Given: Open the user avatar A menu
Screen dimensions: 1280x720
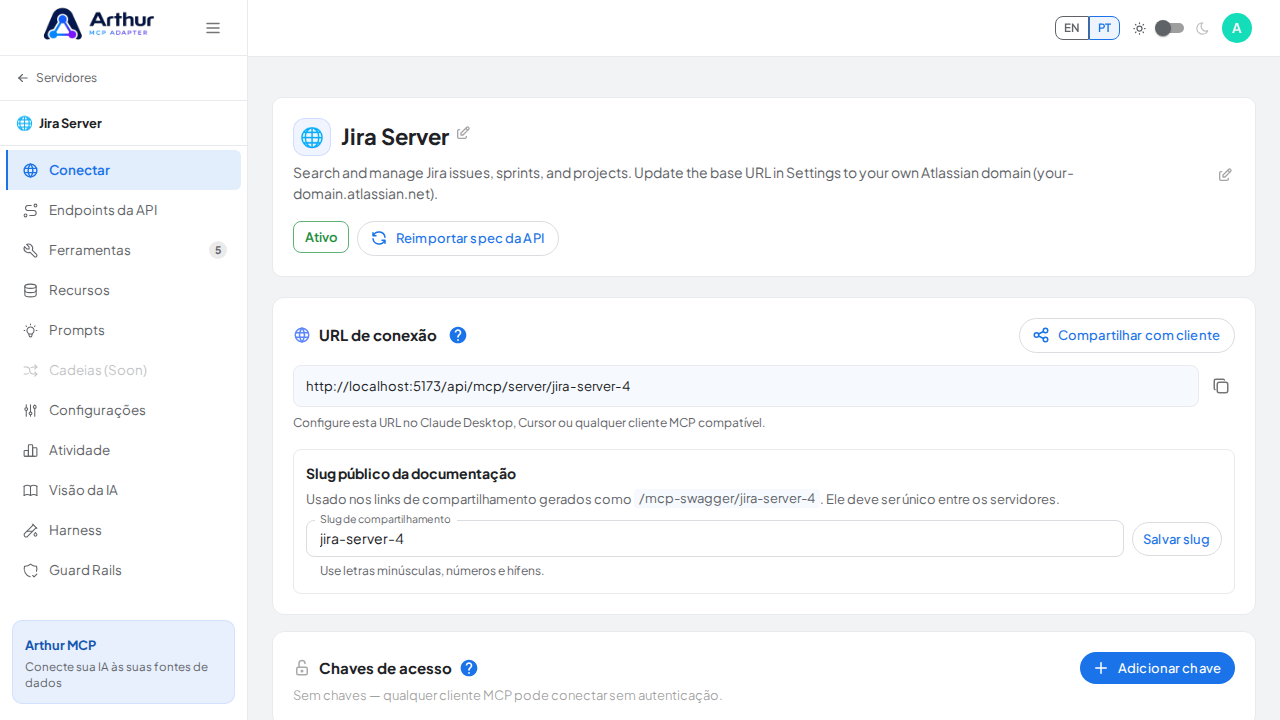Looking at the screenshot, I should pos(1237,28).
